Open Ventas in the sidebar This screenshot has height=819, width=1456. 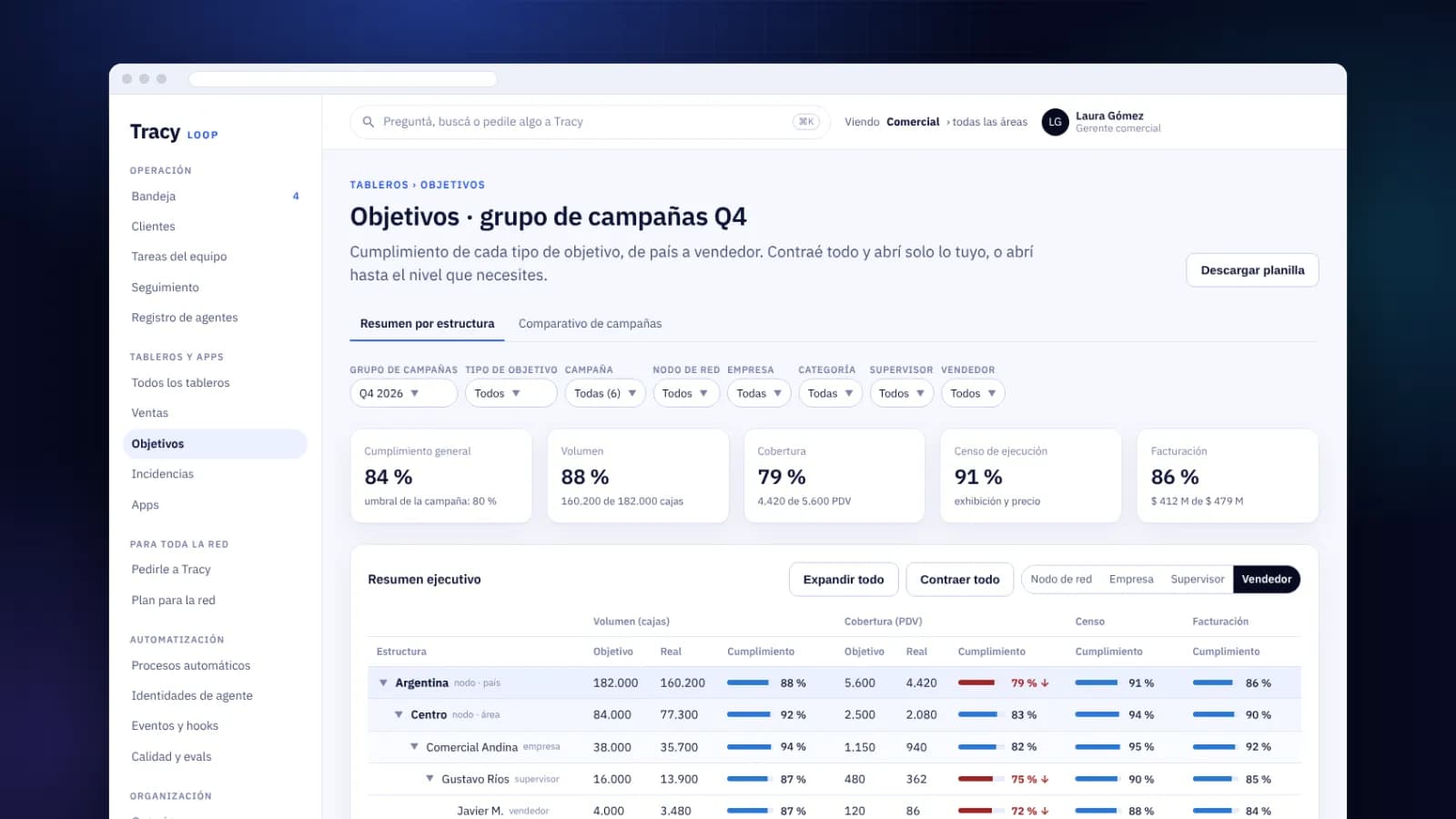click(215, 413)
